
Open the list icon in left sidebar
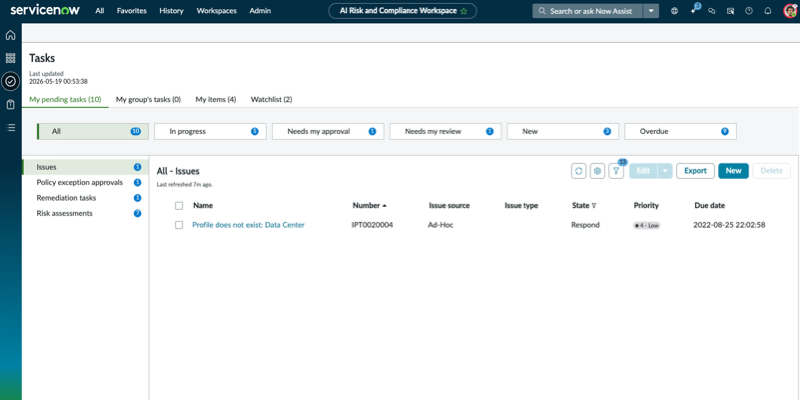tap(10, 128)
